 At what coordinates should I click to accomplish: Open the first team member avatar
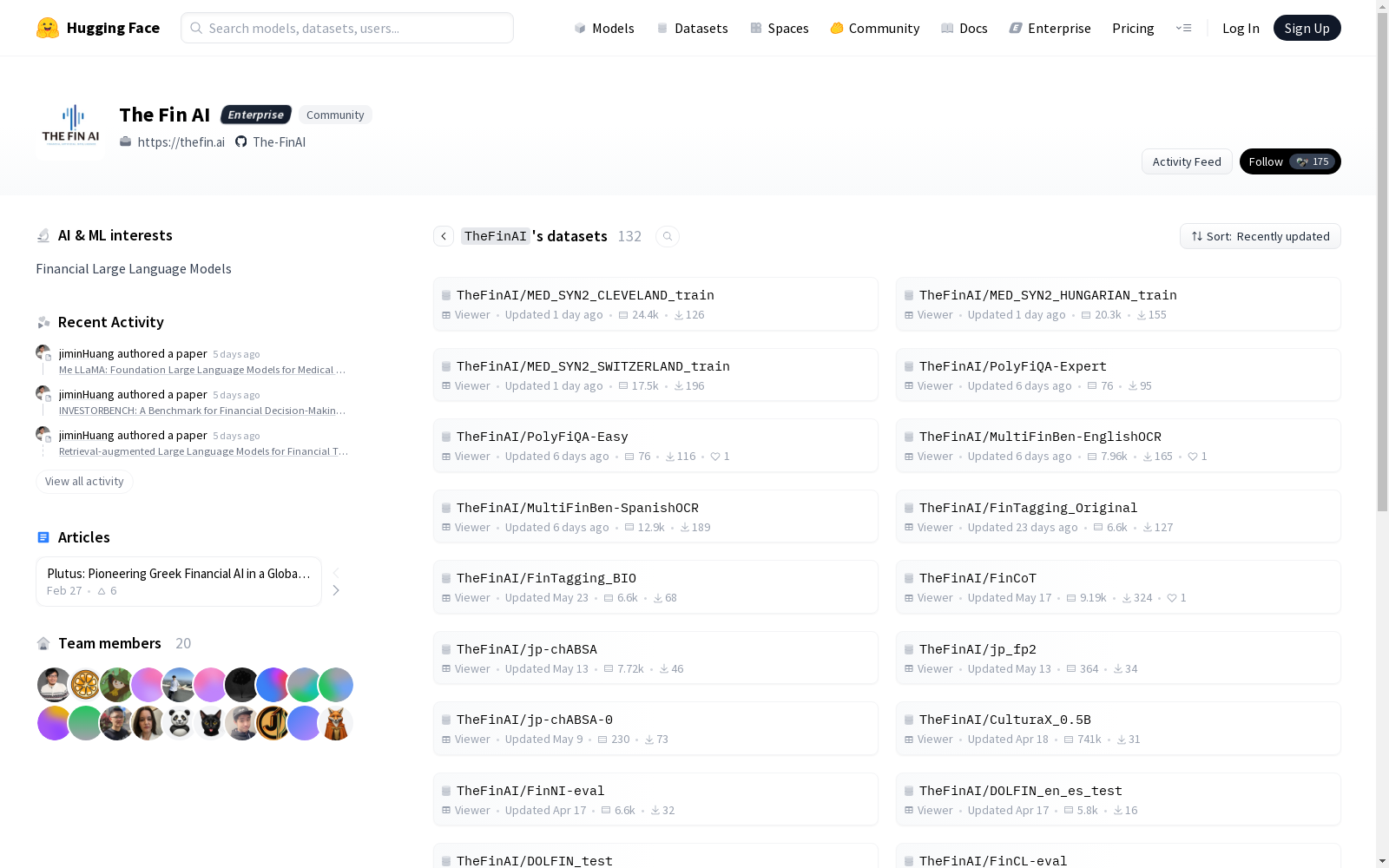coord(54,685)
